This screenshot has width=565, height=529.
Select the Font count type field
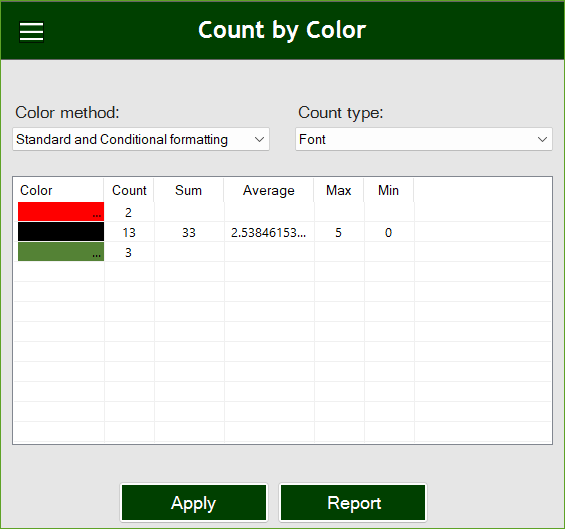point(424,139)
